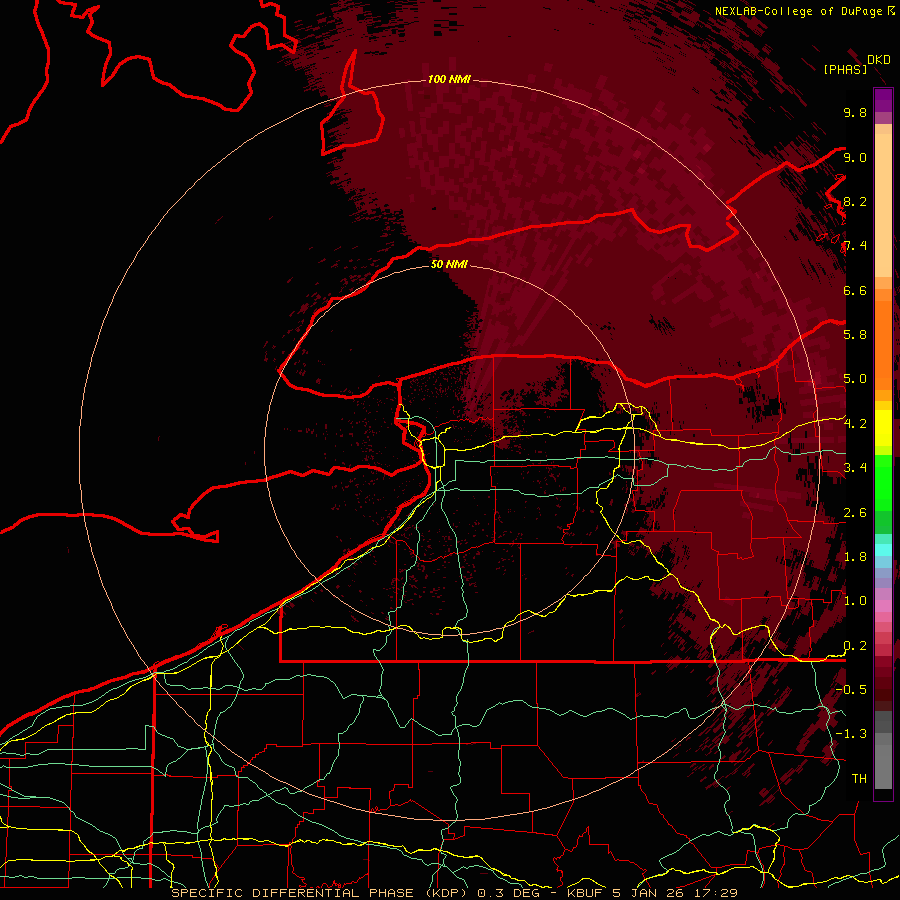Click the "100 NMI" range ring label

pyautogui.click(x=449, y=79)
